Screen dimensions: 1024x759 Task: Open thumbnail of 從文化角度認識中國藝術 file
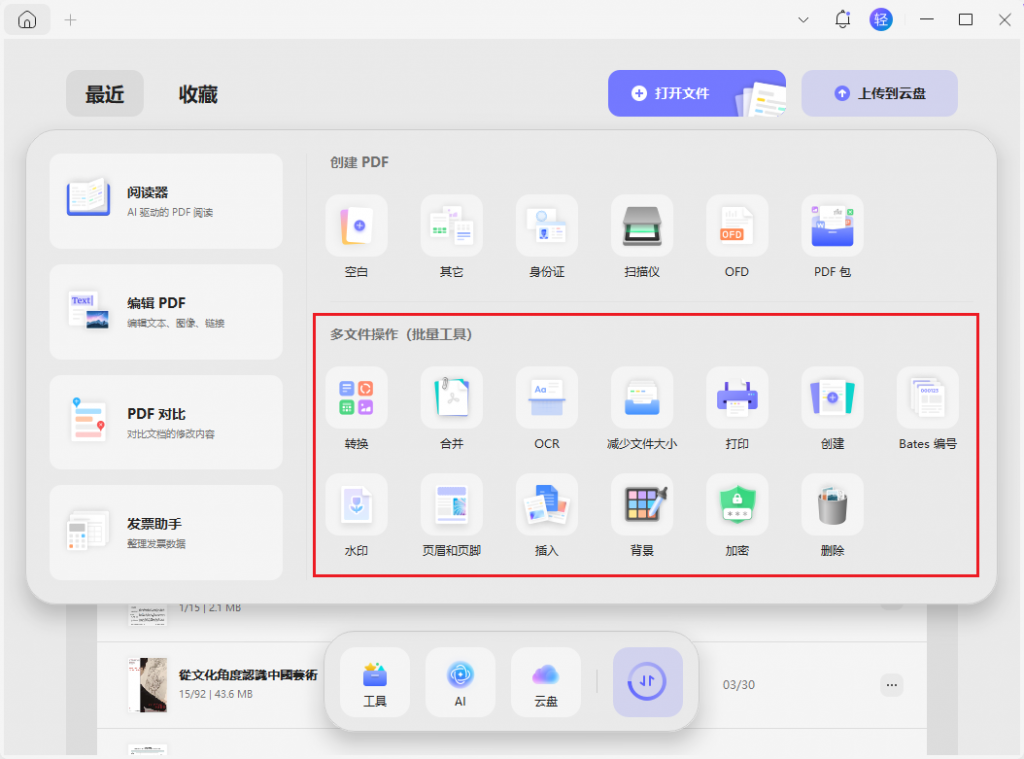pos(148,685)
